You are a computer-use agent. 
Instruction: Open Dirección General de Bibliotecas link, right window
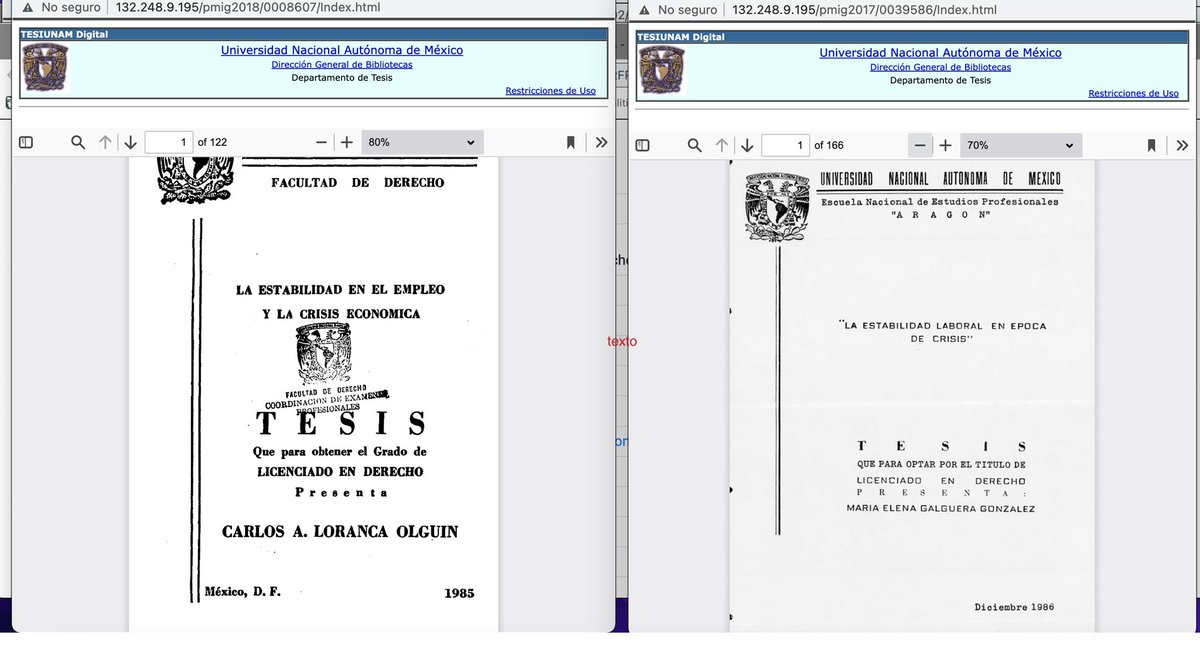point(940,67)
